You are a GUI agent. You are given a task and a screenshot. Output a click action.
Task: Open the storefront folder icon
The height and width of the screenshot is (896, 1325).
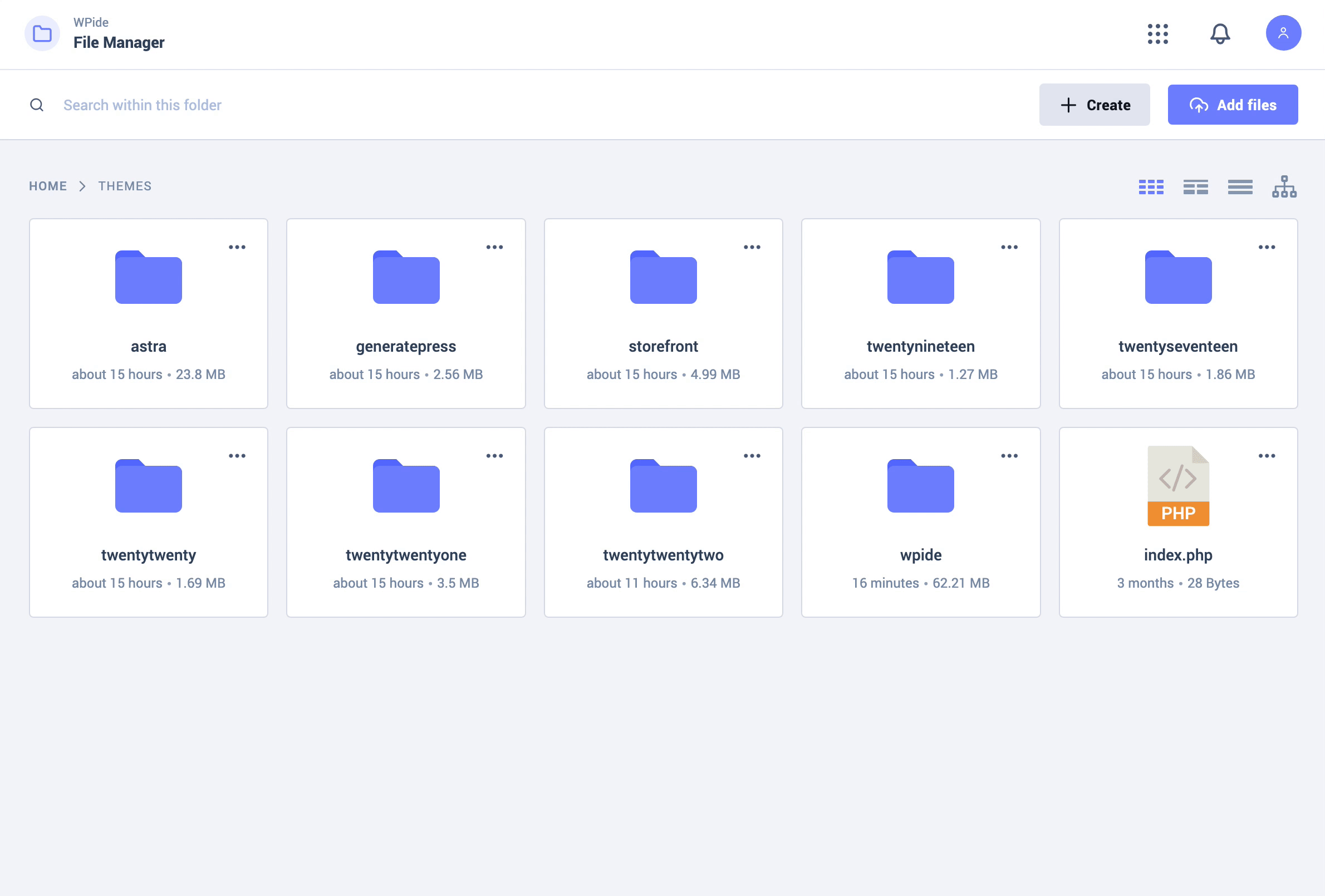663,277
